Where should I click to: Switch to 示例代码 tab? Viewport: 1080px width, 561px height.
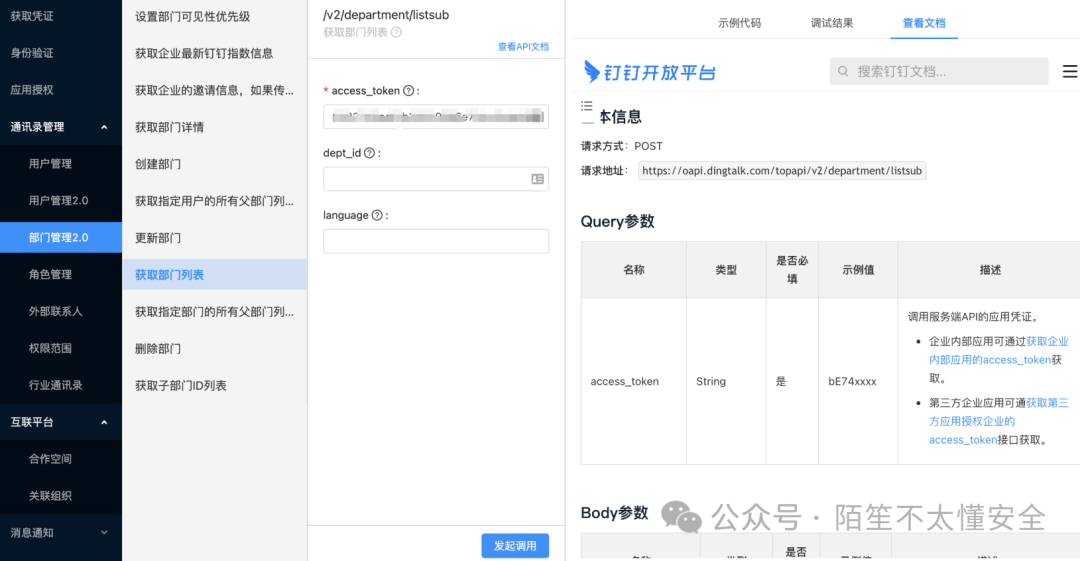point(739,23)
